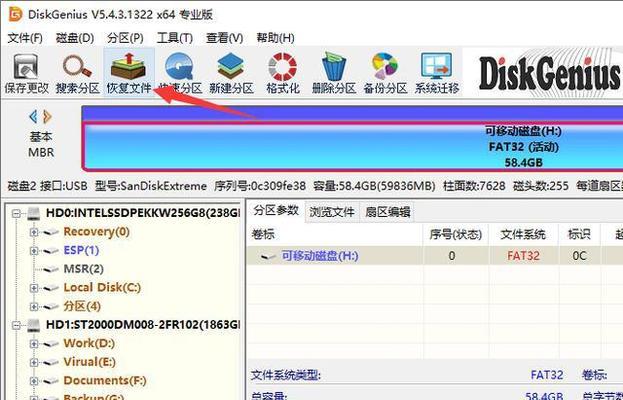Select Recovery(0) partition in tree
Viewport: 623px width, 400px height.
click(x=97, y=232)
